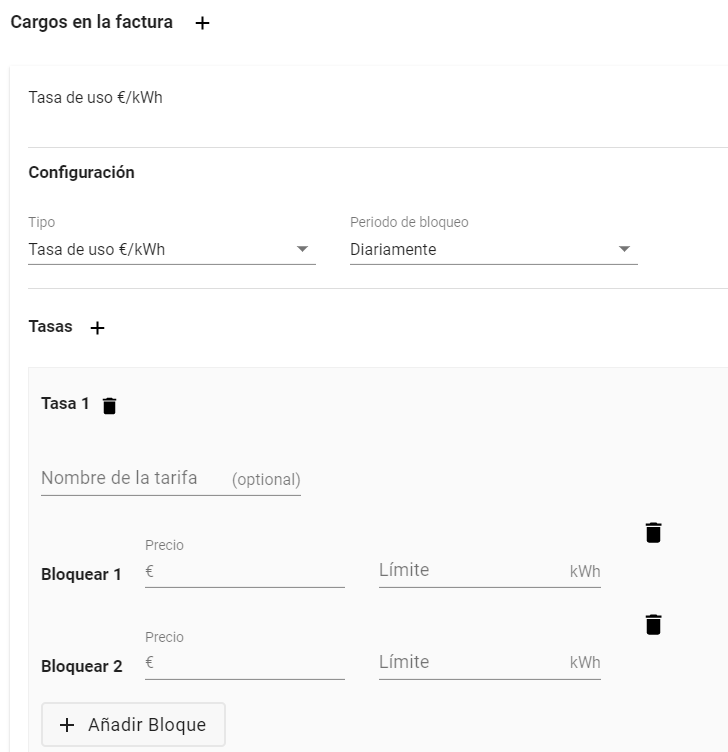Image resolution: width=728 pixels, height=752 pixels.
Task: Click the Precio field for Bloquear 1
Action: coord(245,572)
